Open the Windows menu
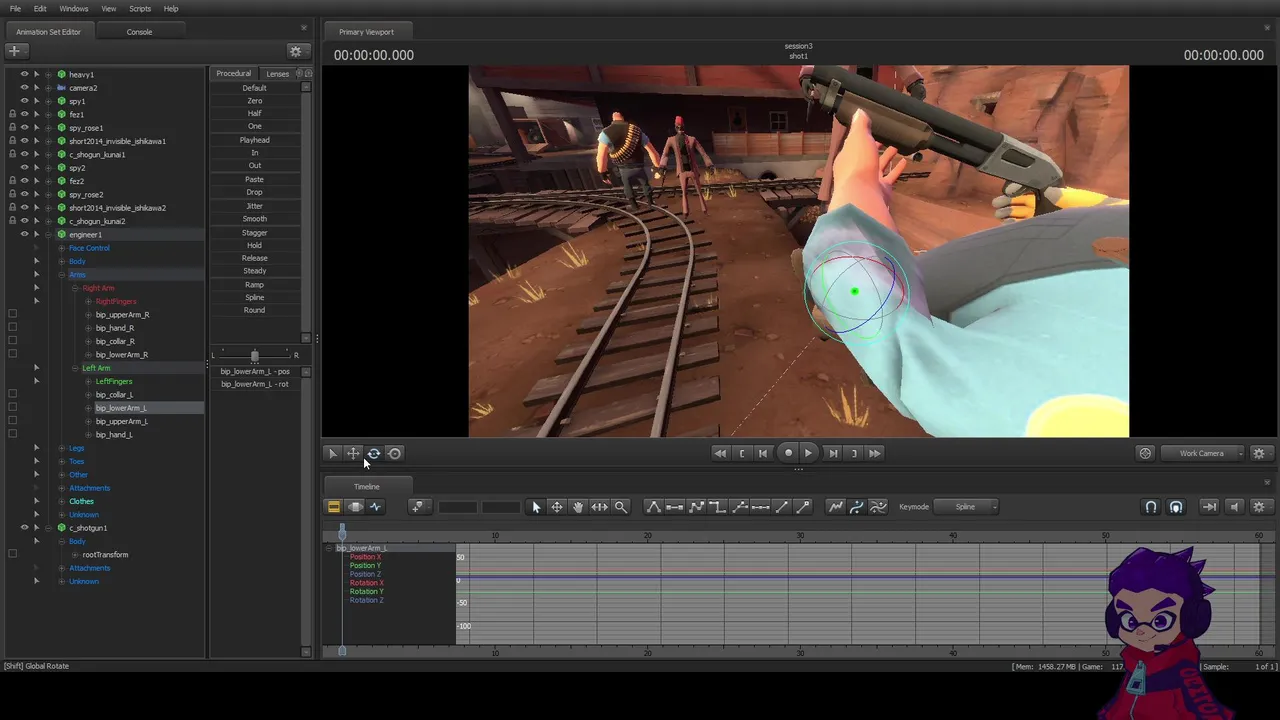 tap(73, 9)
